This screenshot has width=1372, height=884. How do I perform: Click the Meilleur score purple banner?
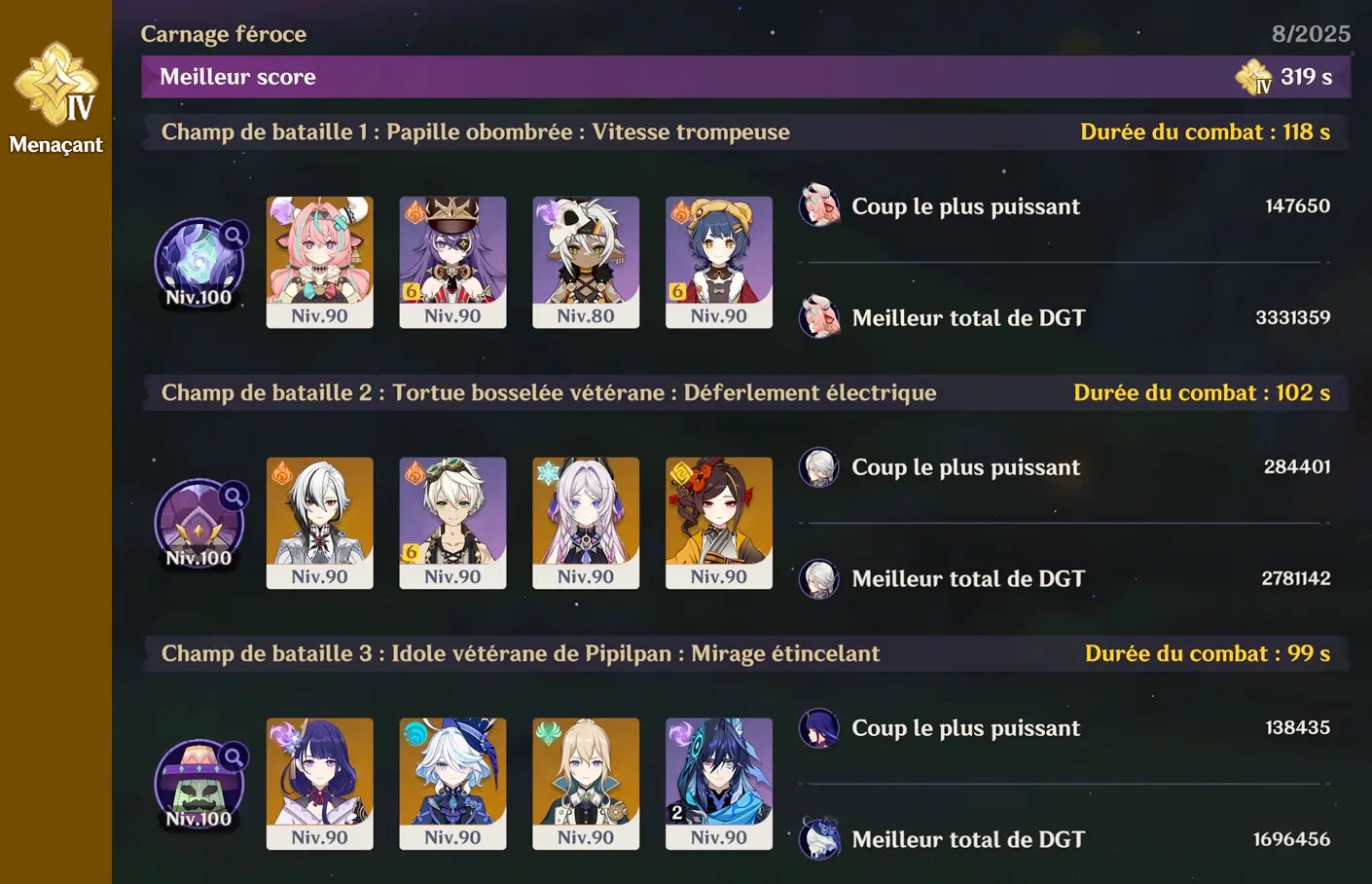tap(745, 77)
